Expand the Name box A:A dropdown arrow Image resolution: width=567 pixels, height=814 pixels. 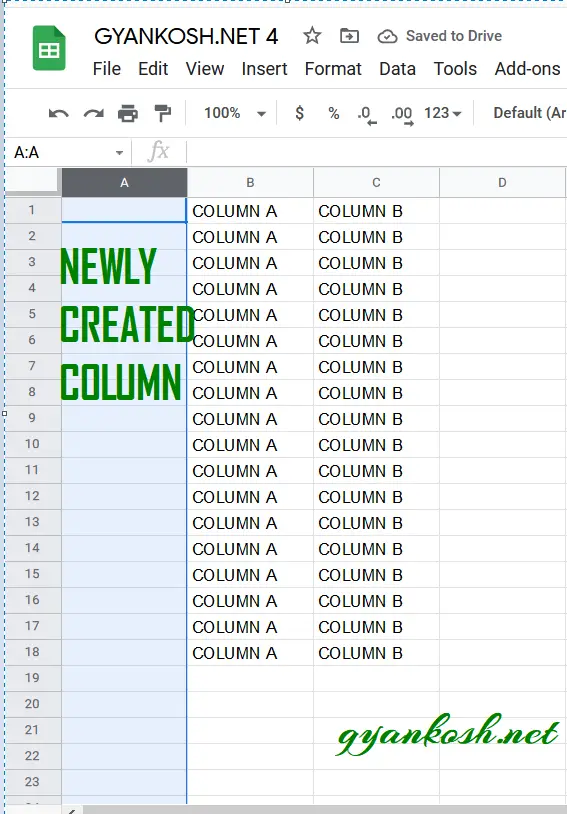point(119,153)
